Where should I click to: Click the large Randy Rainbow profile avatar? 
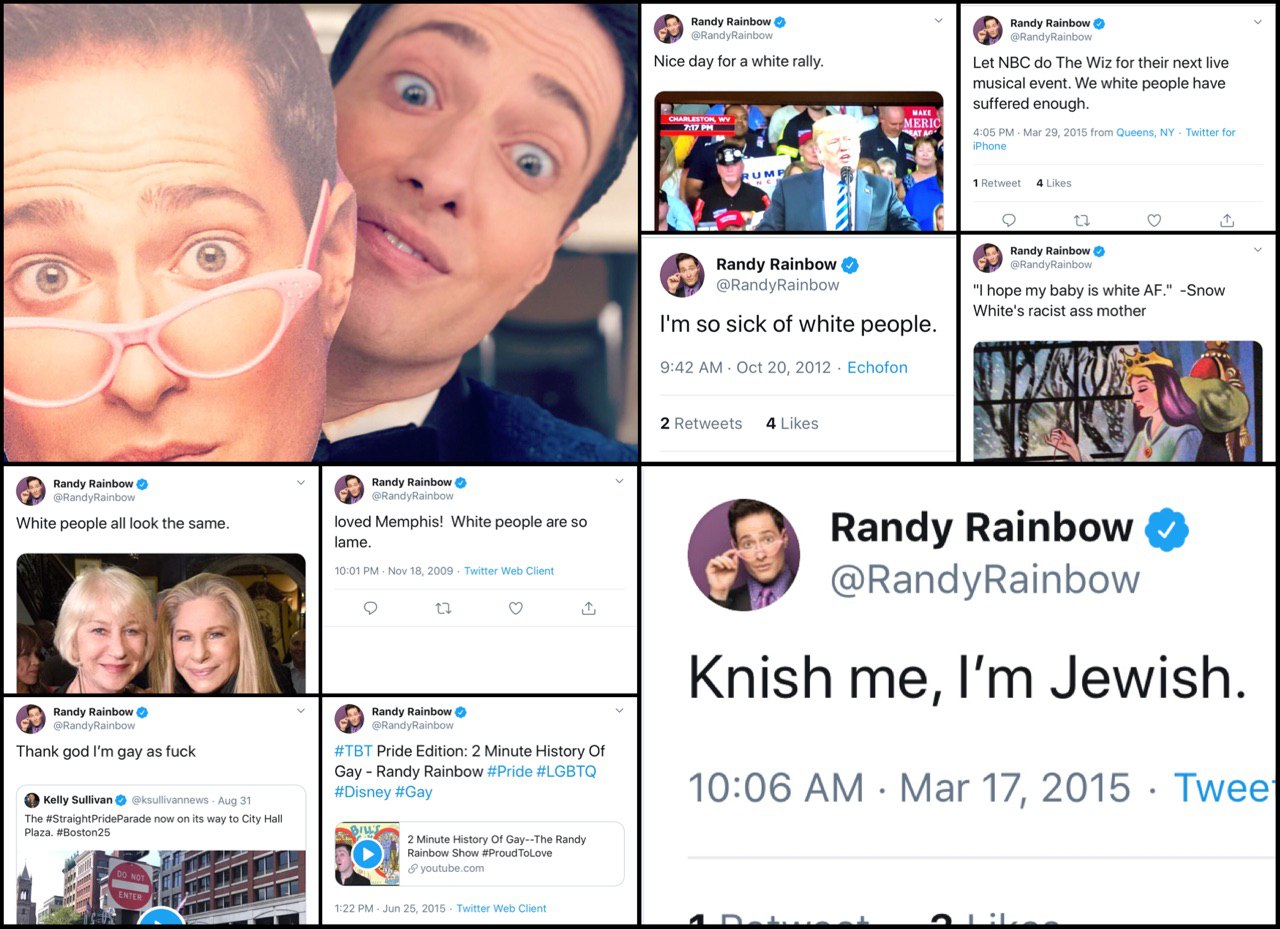[x=743, y=555]
